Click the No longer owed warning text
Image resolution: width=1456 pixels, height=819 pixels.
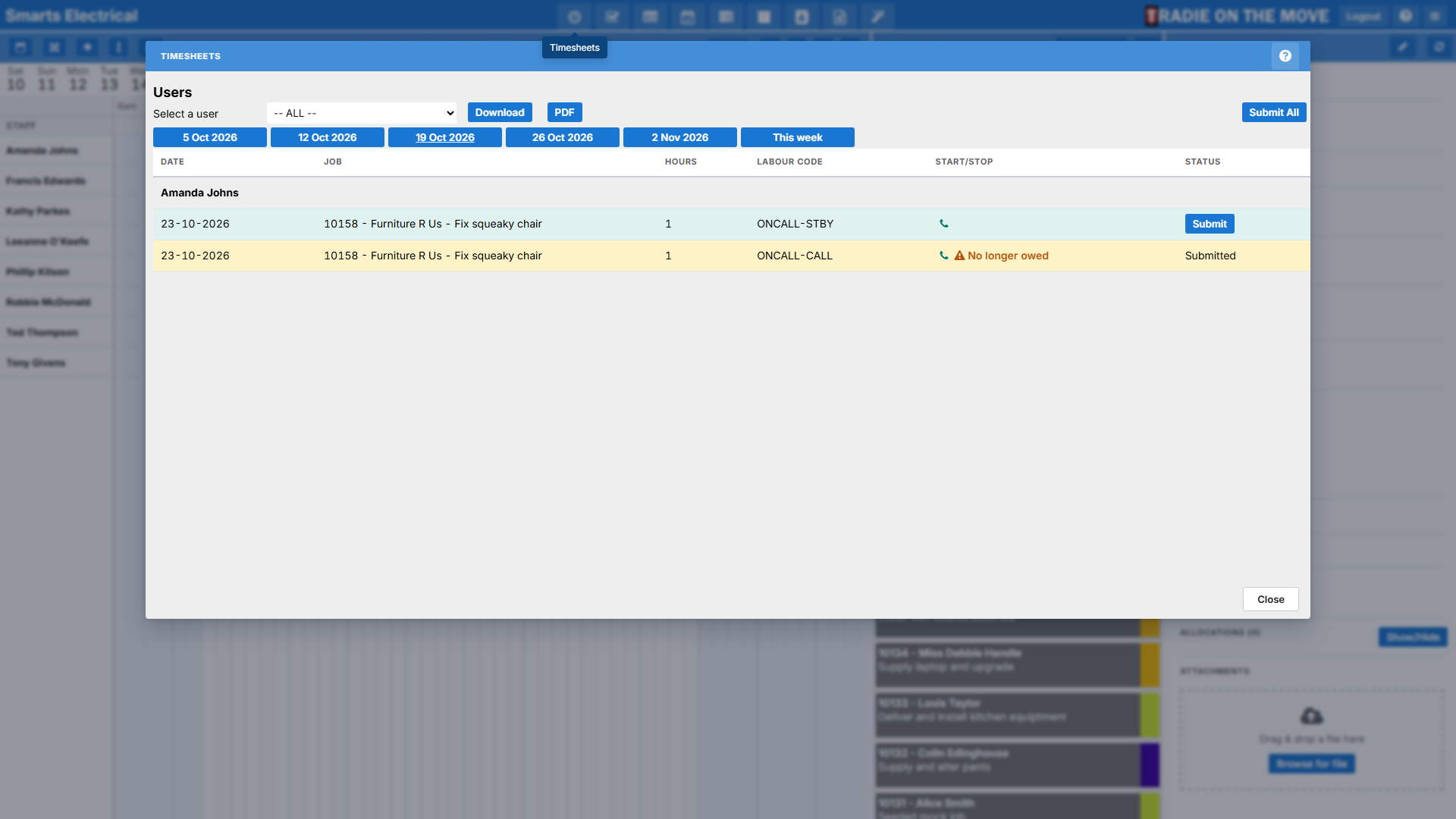1008,256
